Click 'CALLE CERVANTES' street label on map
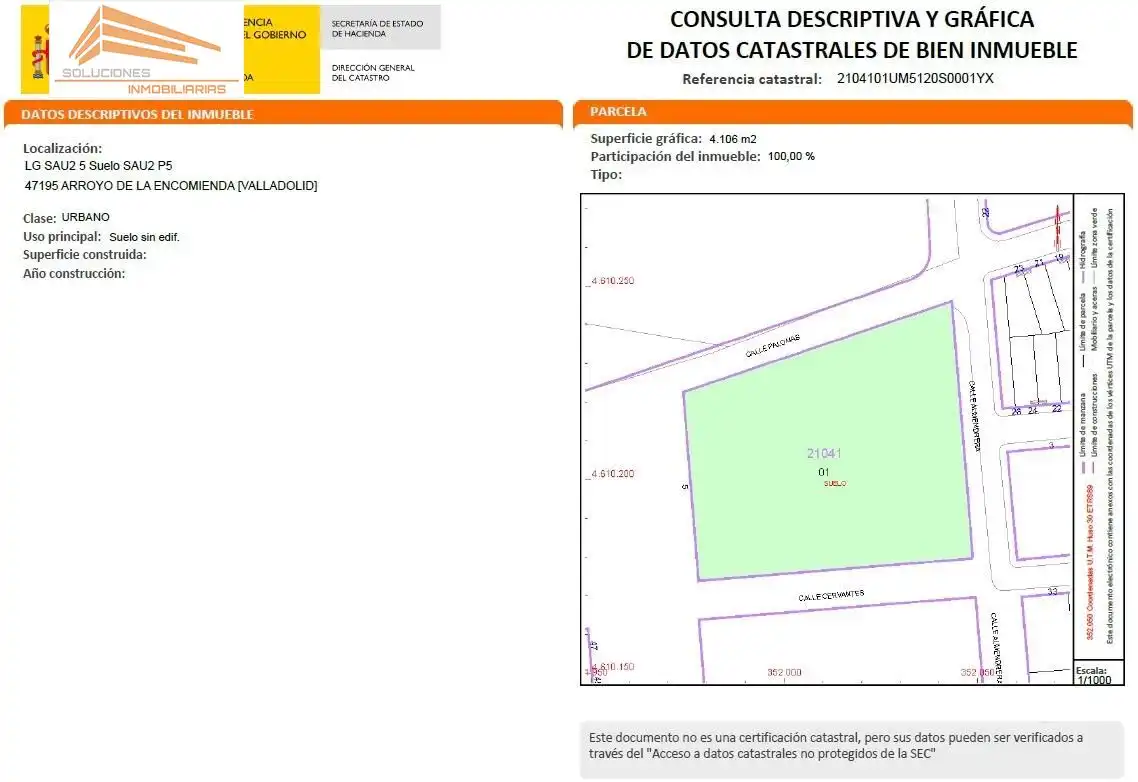The image size is (1138, 782). [x=831, y=595]
